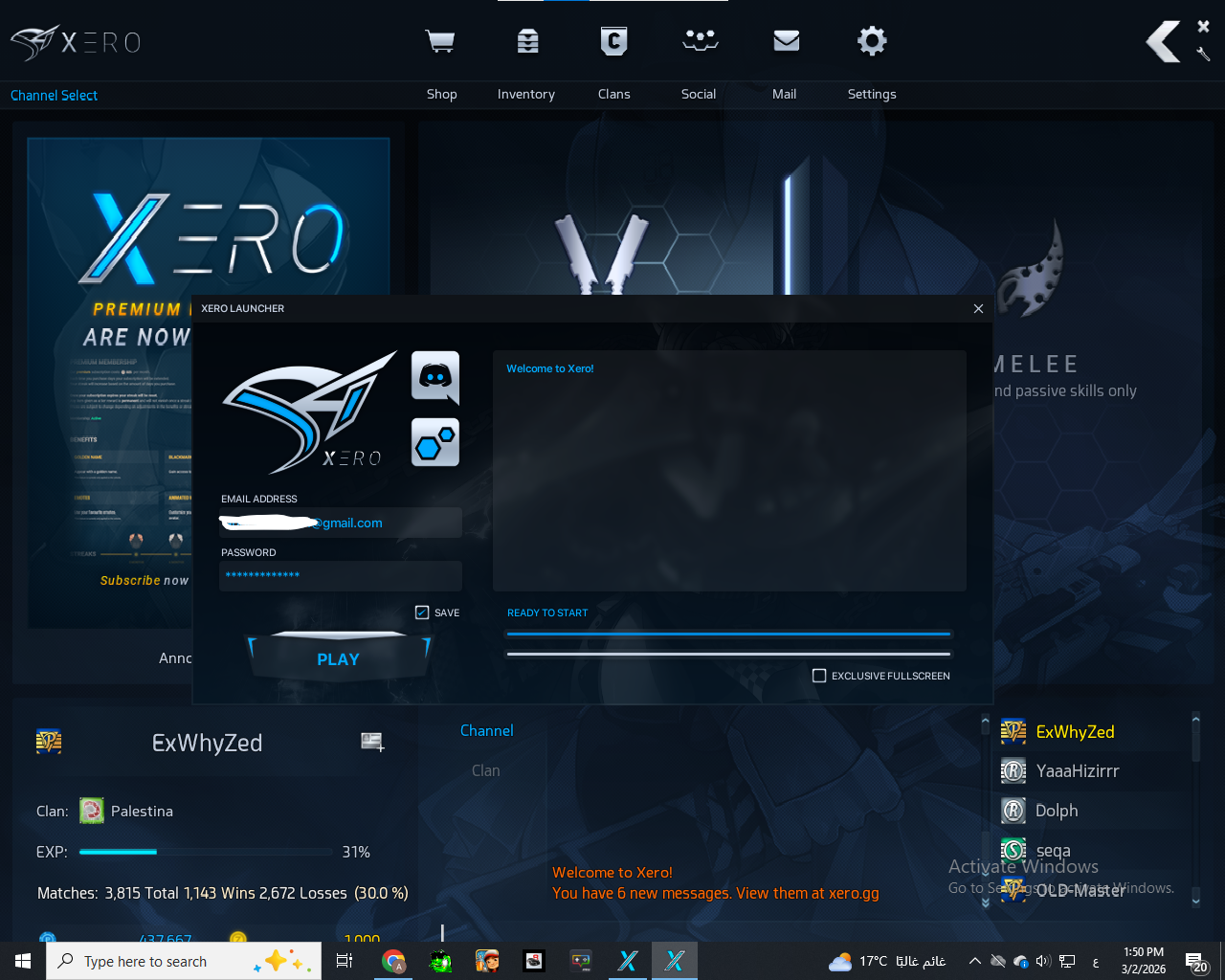
Task: Open the Shop cart icon
Action: pos(440,41)
